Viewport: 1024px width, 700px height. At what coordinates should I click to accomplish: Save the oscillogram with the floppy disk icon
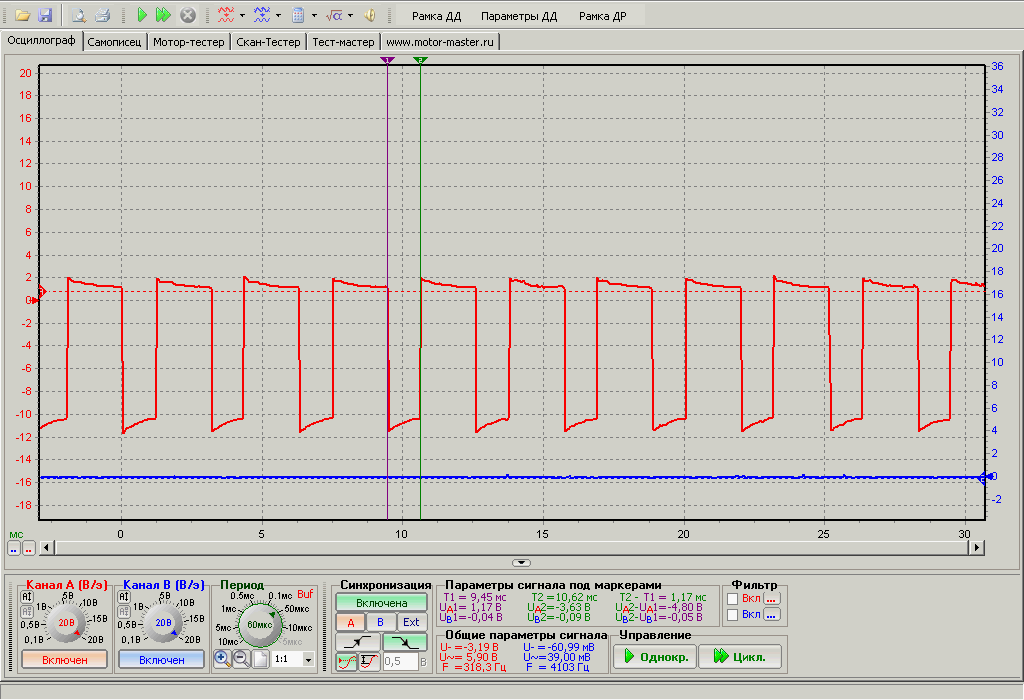tap(45, 16)
